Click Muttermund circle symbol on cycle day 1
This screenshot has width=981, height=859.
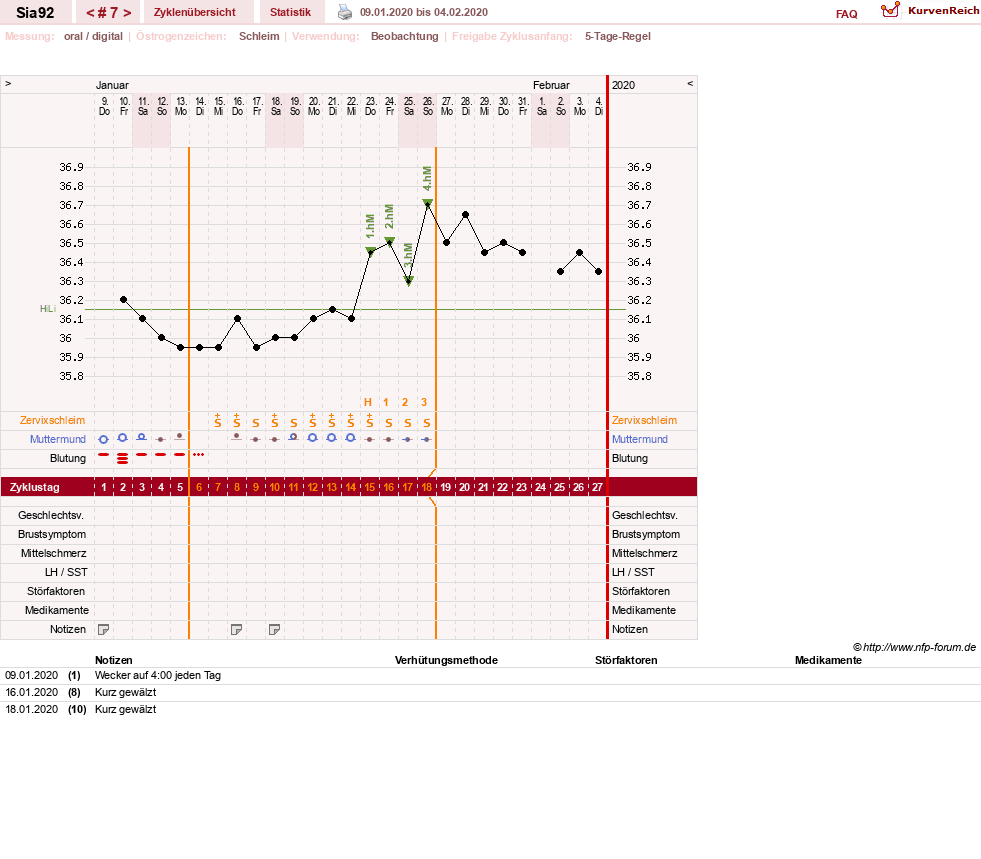coord(104,439)
